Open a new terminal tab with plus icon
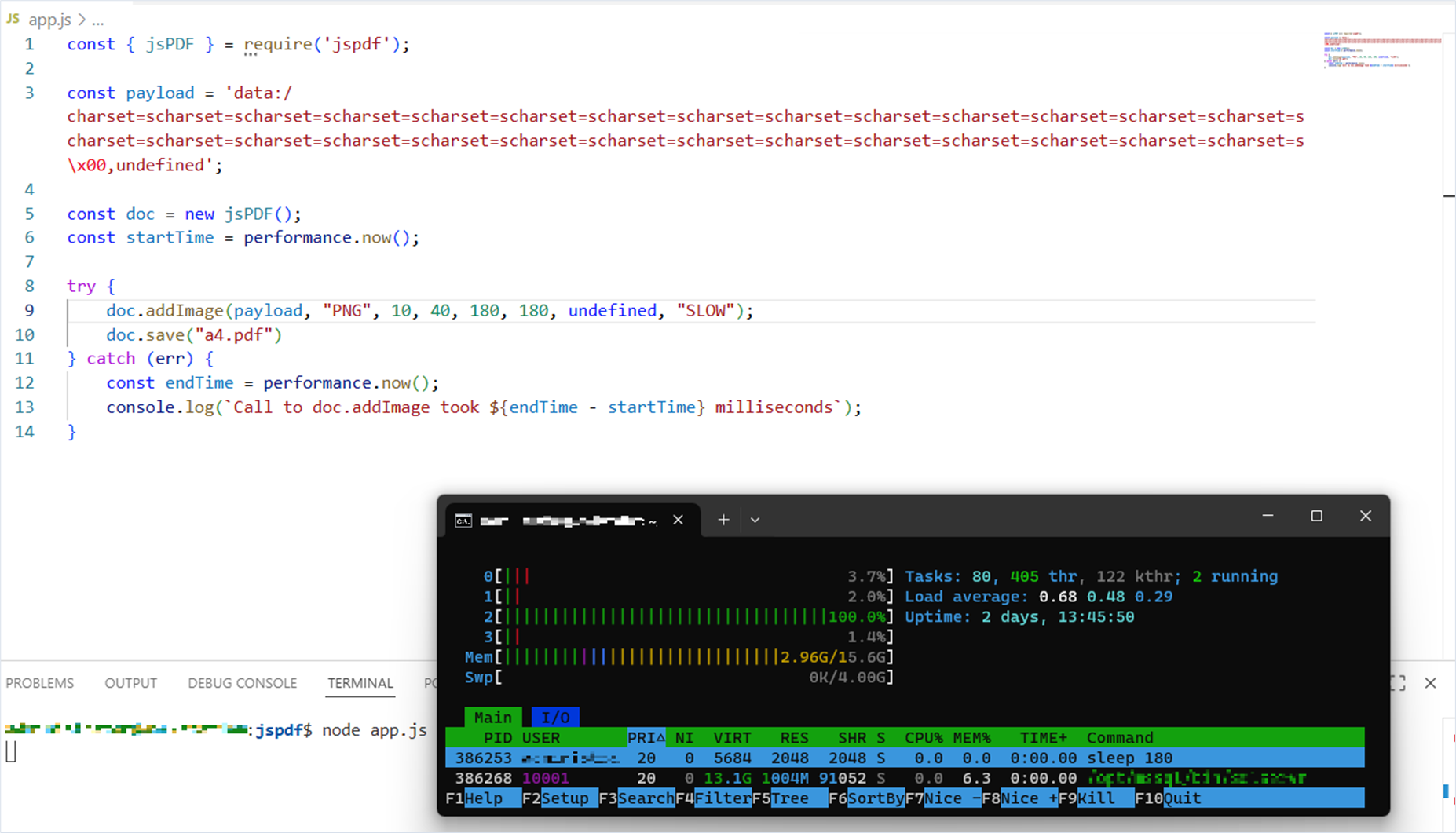 (723, 520)
